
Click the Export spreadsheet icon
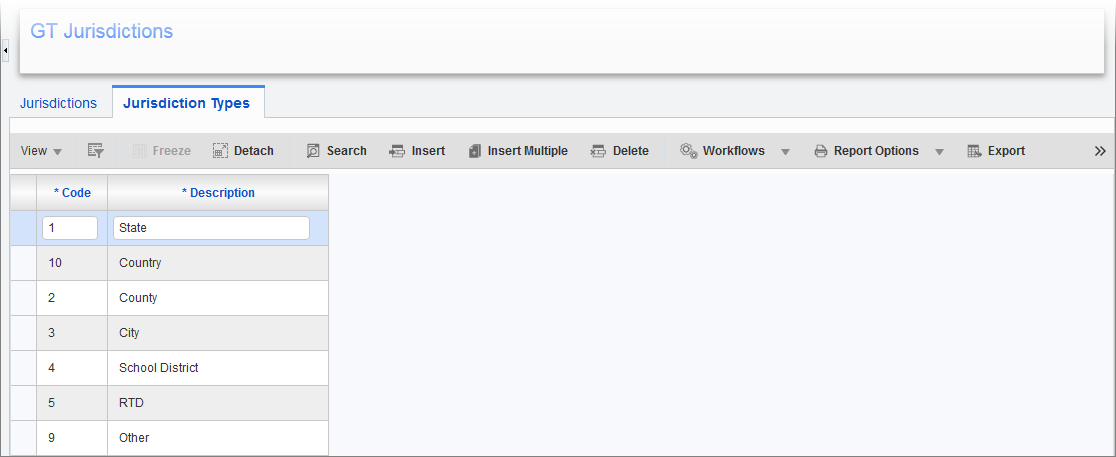[x=974, y=151]
